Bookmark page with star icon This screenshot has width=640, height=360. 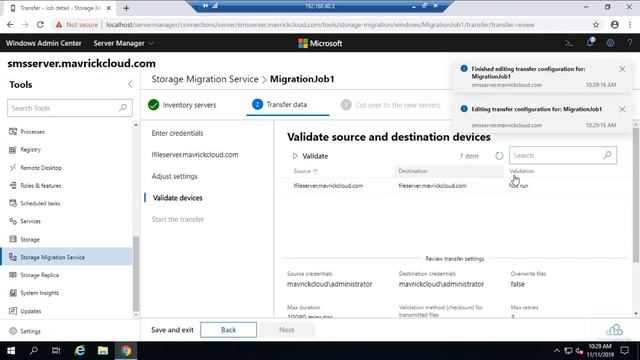596,24
